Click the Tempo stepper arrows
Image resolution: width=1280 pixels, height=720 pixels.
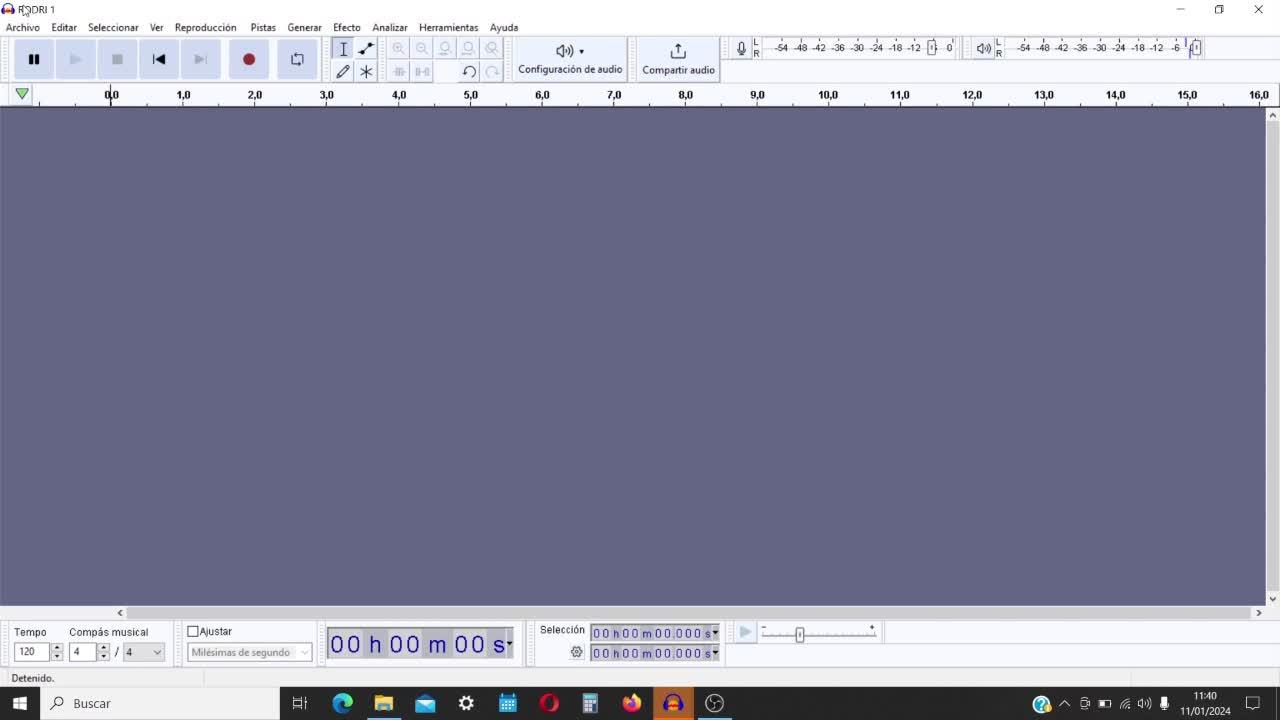tap(57, 652)
